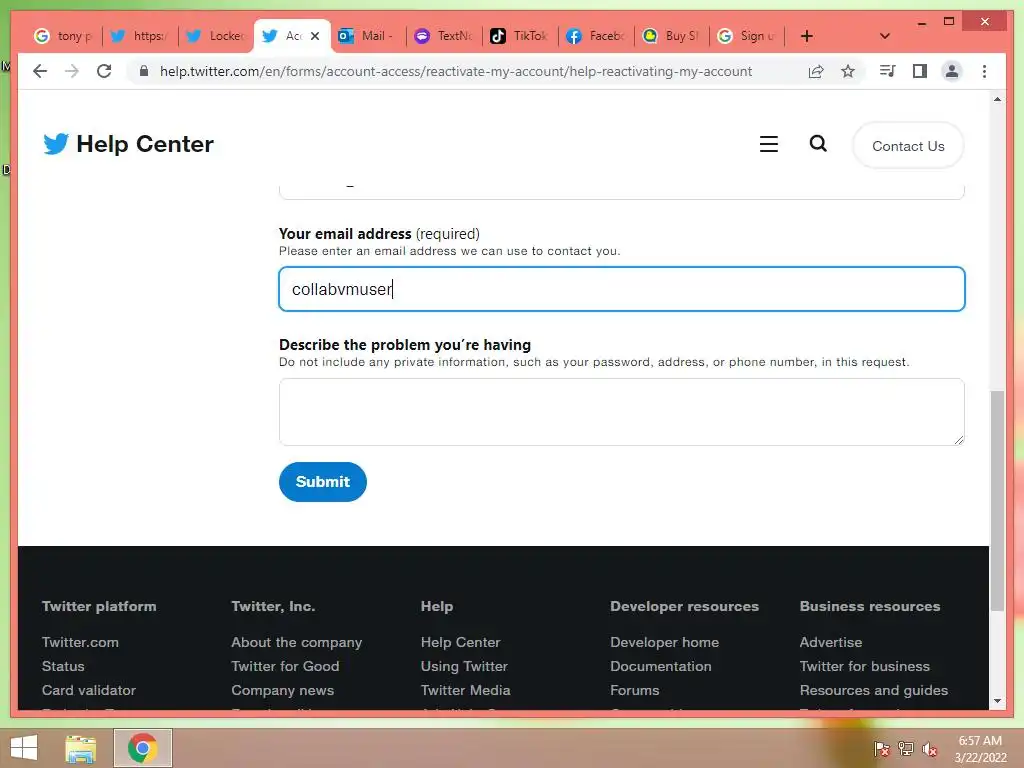Open the Documentation link
Image resolution: width=1024 pixels, height=768 pixels.
tap(661, 666)
